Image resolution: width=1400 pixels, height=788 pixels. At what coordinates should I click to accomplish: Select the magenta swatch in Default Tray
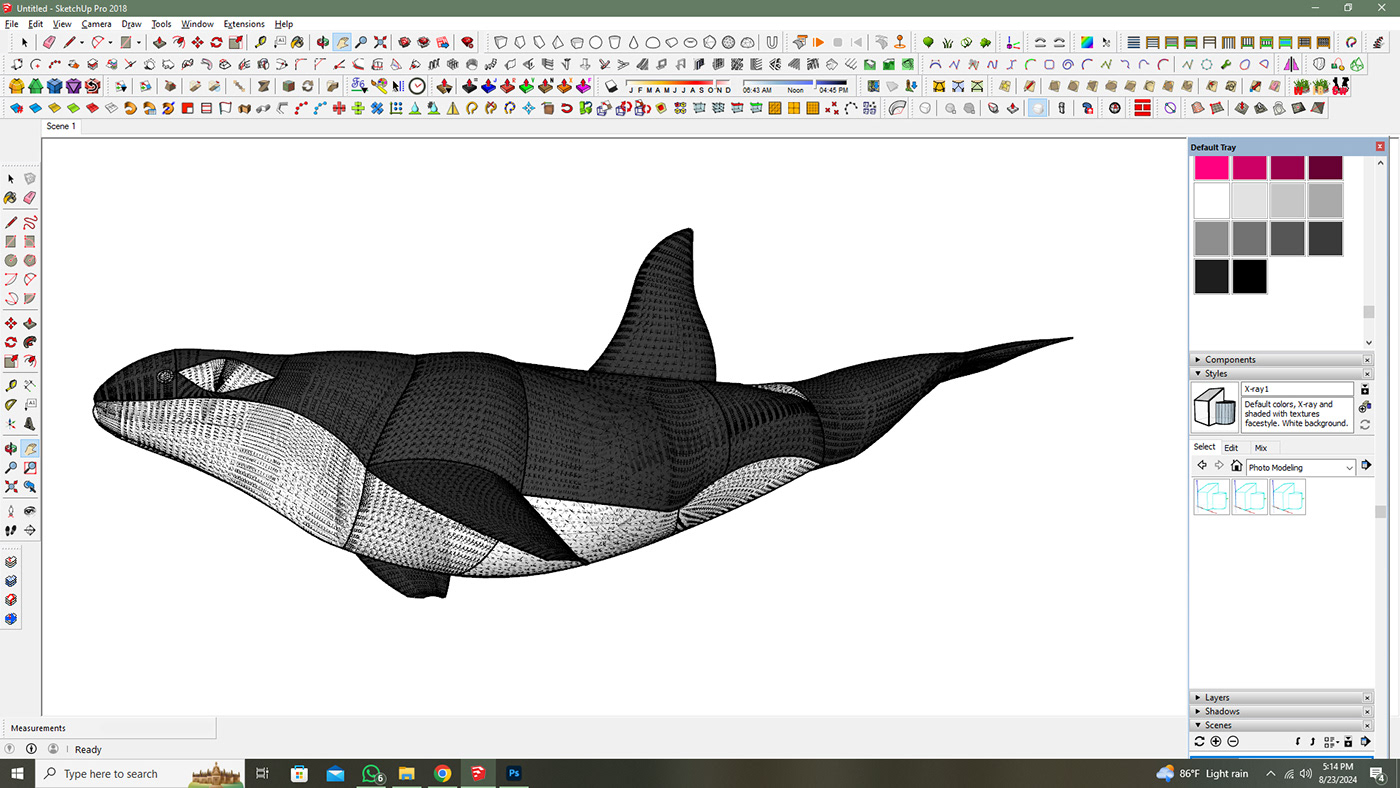(x=1211, y=167)
